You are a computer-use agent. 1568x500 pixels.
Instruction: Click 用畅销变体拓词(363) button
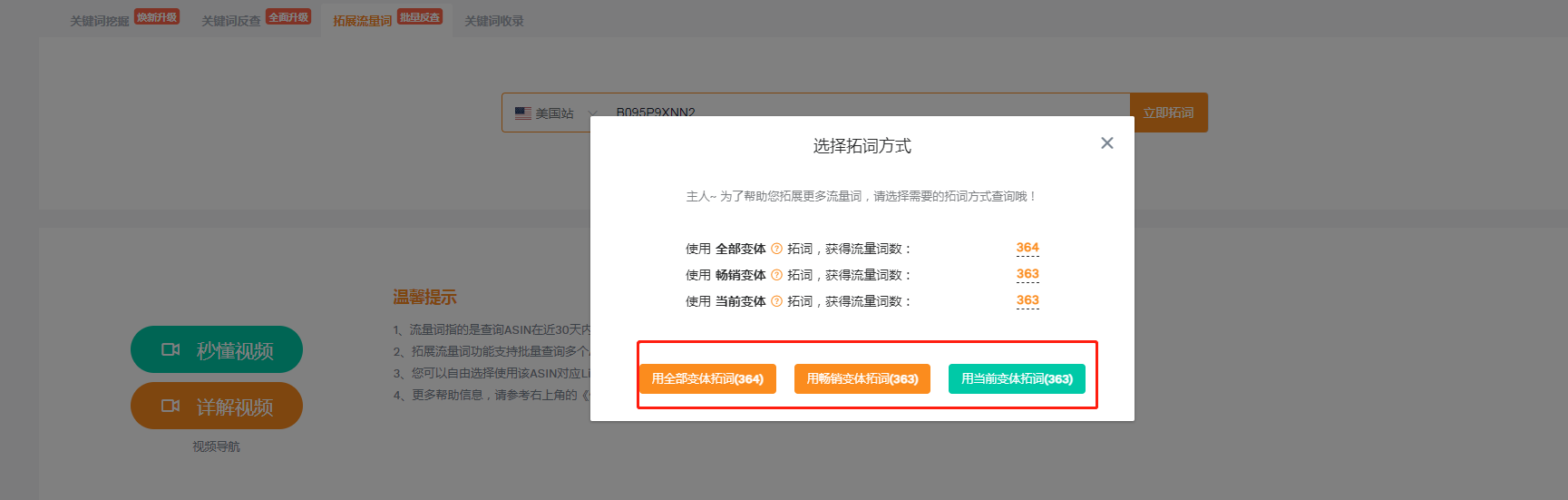pyautogui.click(x=862, y=378)
